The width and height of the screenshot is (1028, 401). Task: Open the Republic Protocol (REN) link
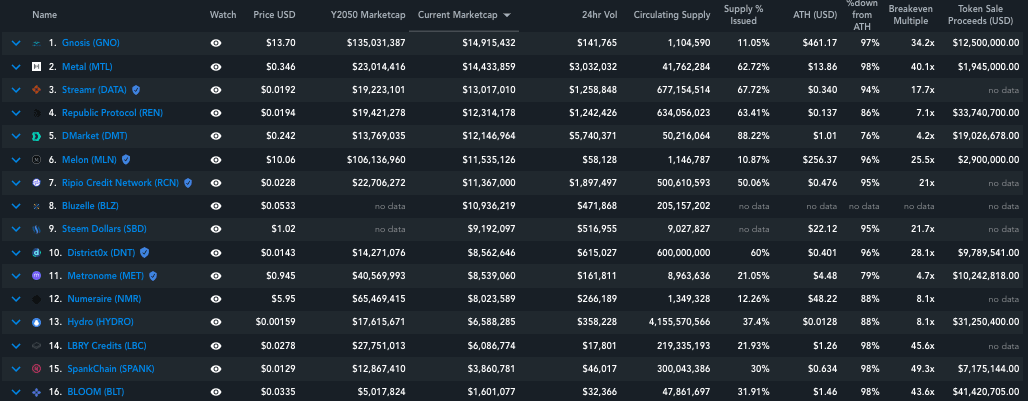(112, 113)
